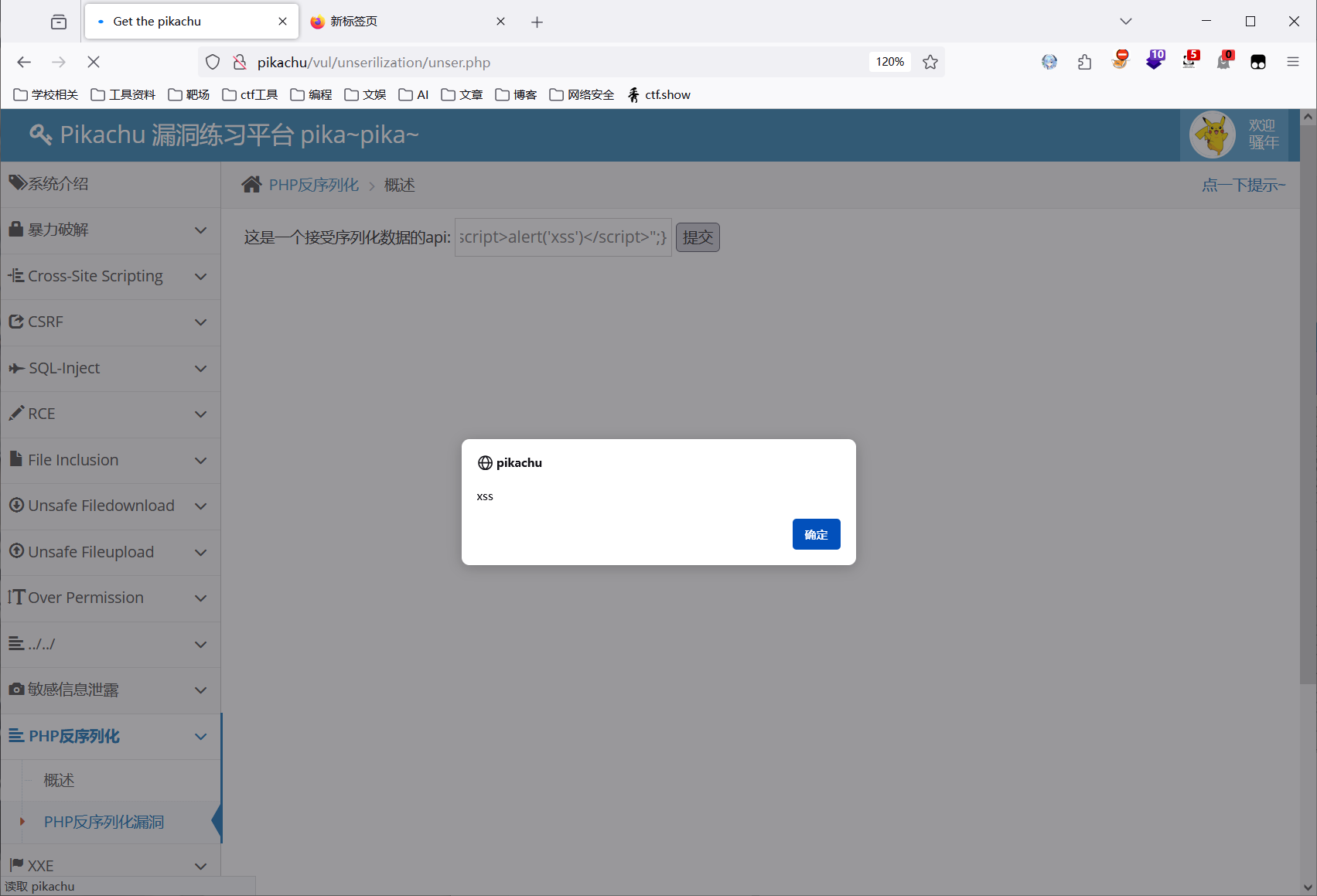Open the list all tabs dropdown
Screen dimensions: 1317x896
(x=1126, y=22)
